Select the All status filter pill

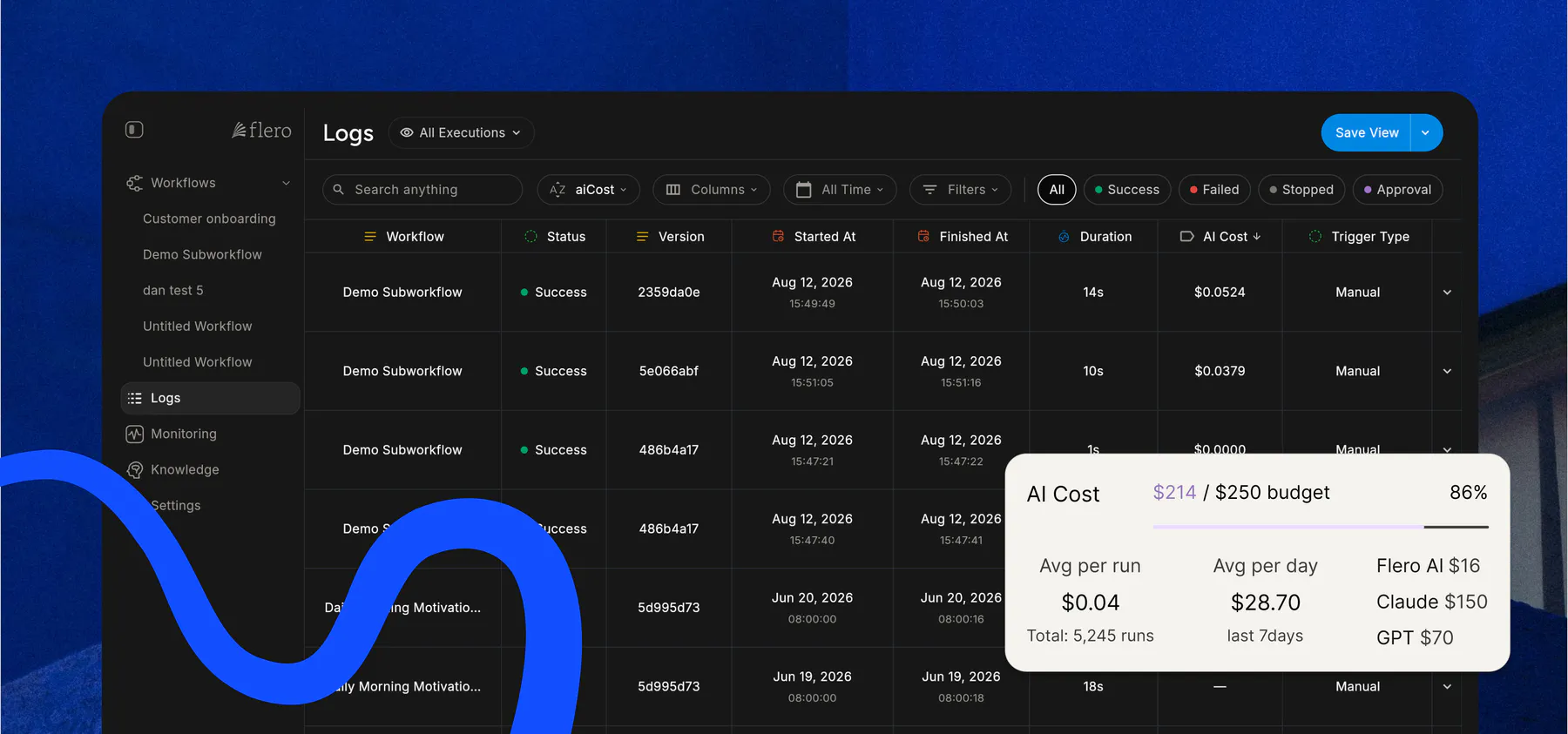[x=1057, y=189]
